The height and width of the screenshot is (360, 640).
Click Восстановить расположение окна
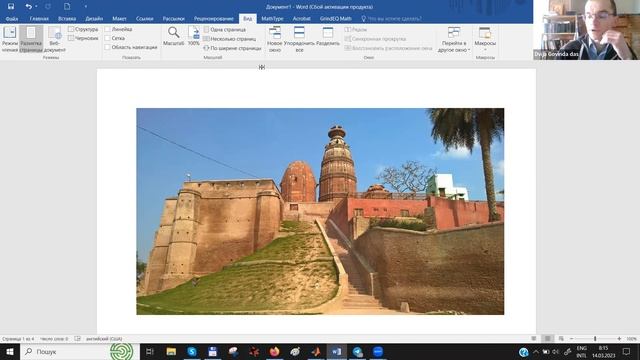388,48
